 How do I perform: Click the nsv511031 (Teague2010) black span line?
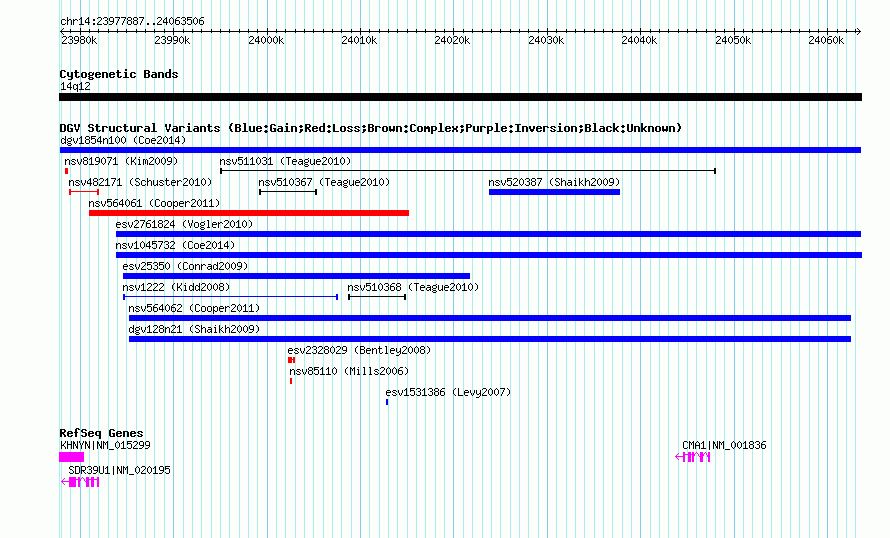468,171
